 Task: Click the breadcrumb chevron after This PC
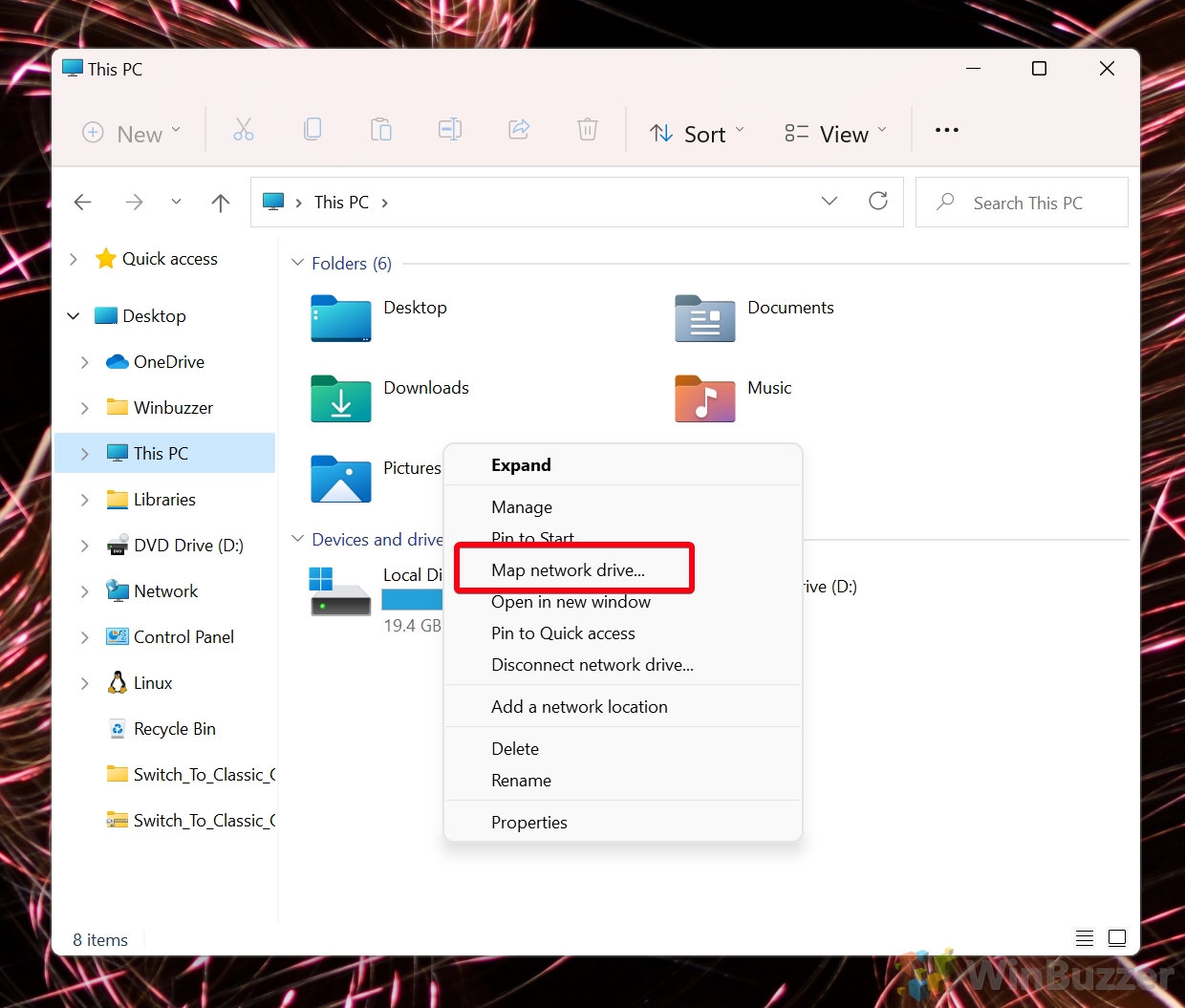click(x=385, y=203)
